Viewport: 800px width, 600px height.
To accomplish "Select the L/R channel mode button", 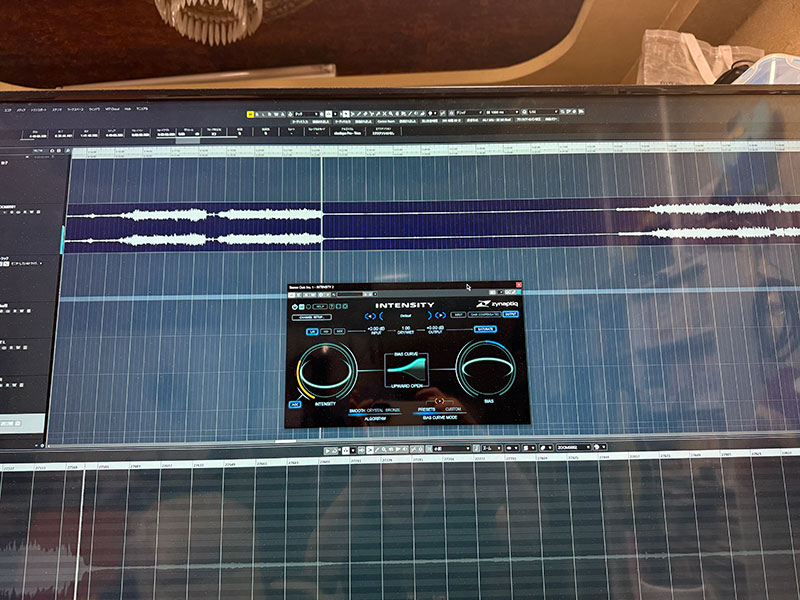I will tap(311, 332).
